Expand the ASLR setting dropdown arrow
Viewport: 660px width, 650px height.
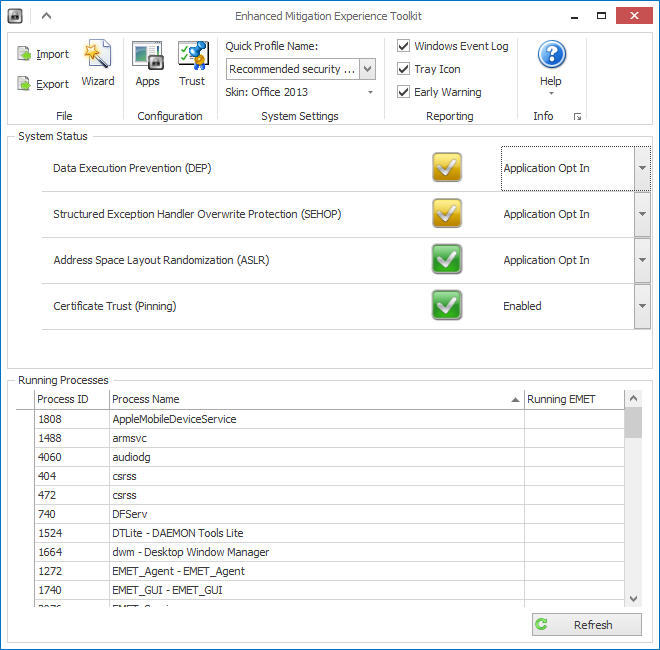(x=642, y=260)
